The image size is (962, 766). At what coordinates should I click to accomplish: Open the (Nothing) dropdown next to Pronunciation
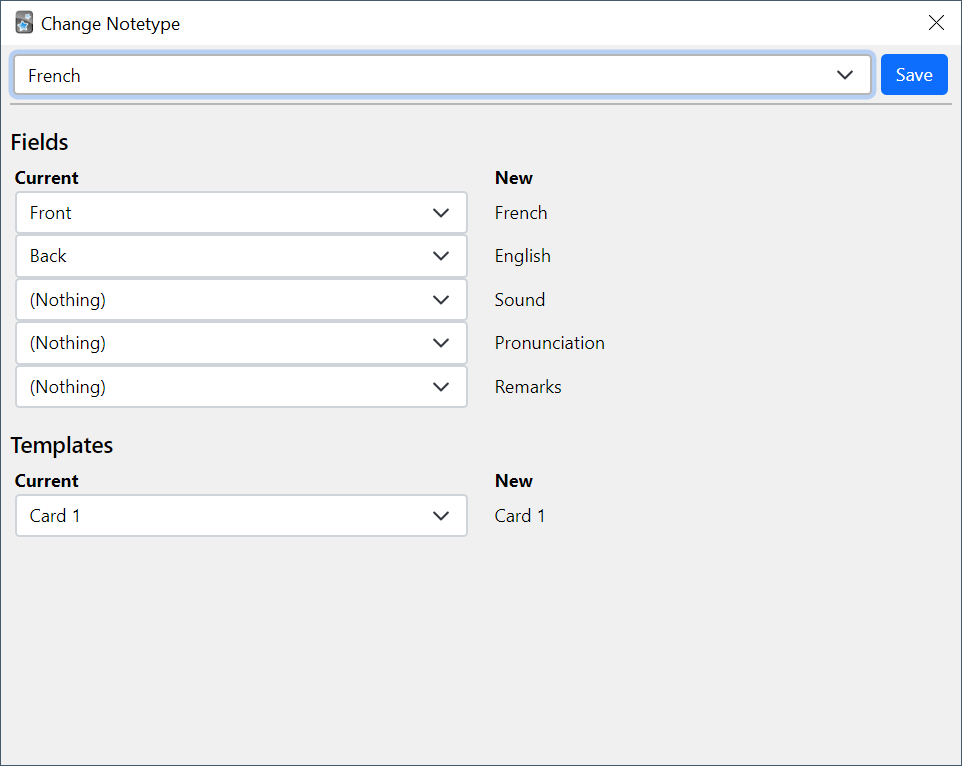pos(240,342)
